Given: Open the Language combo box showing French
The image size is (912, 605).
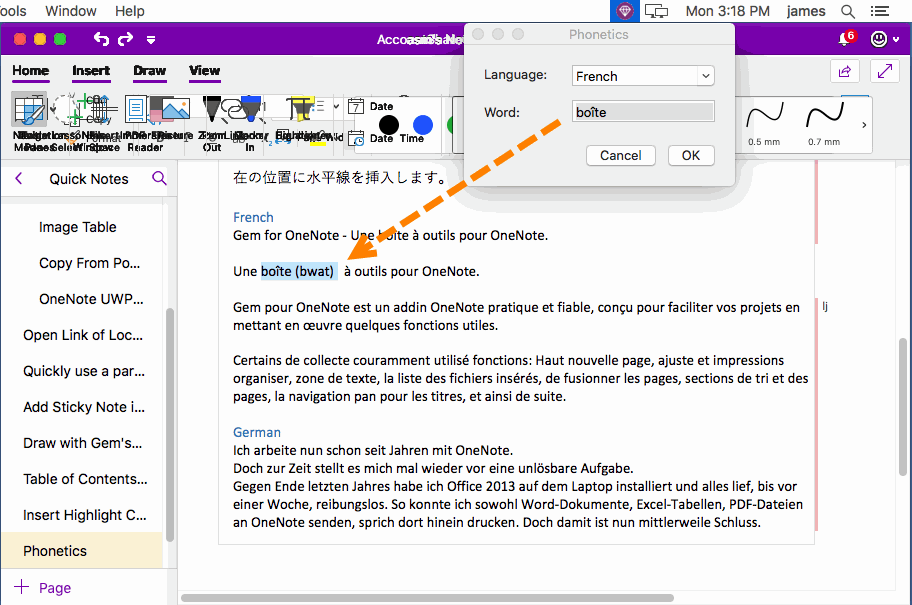Looking at the screenshot, I should coord(643,76).
